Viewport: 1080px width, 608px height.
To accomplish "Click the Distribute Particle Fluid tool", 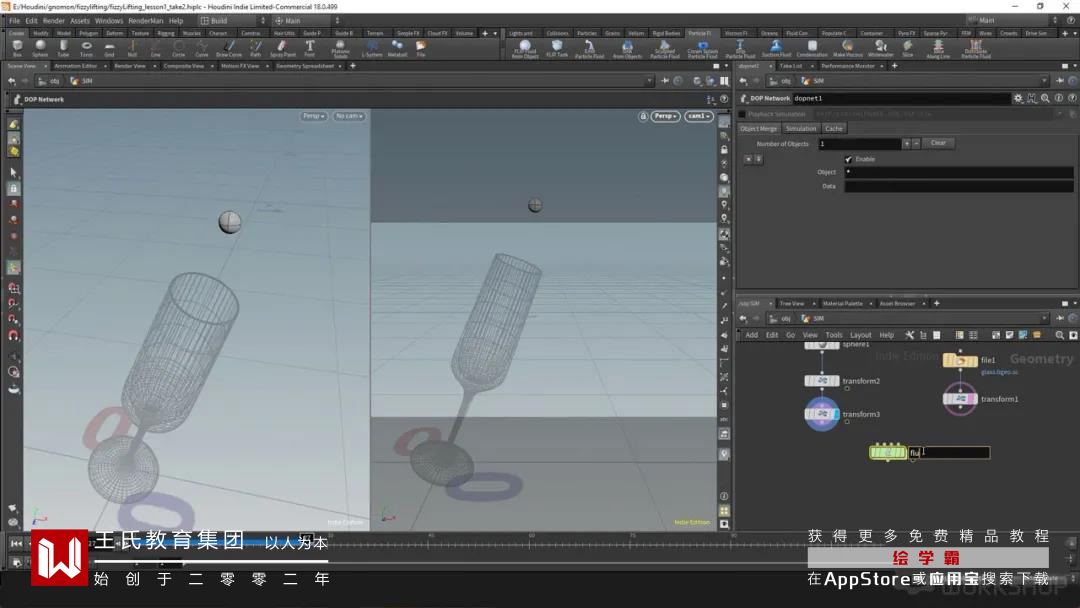I will click(x=975, y=49).
